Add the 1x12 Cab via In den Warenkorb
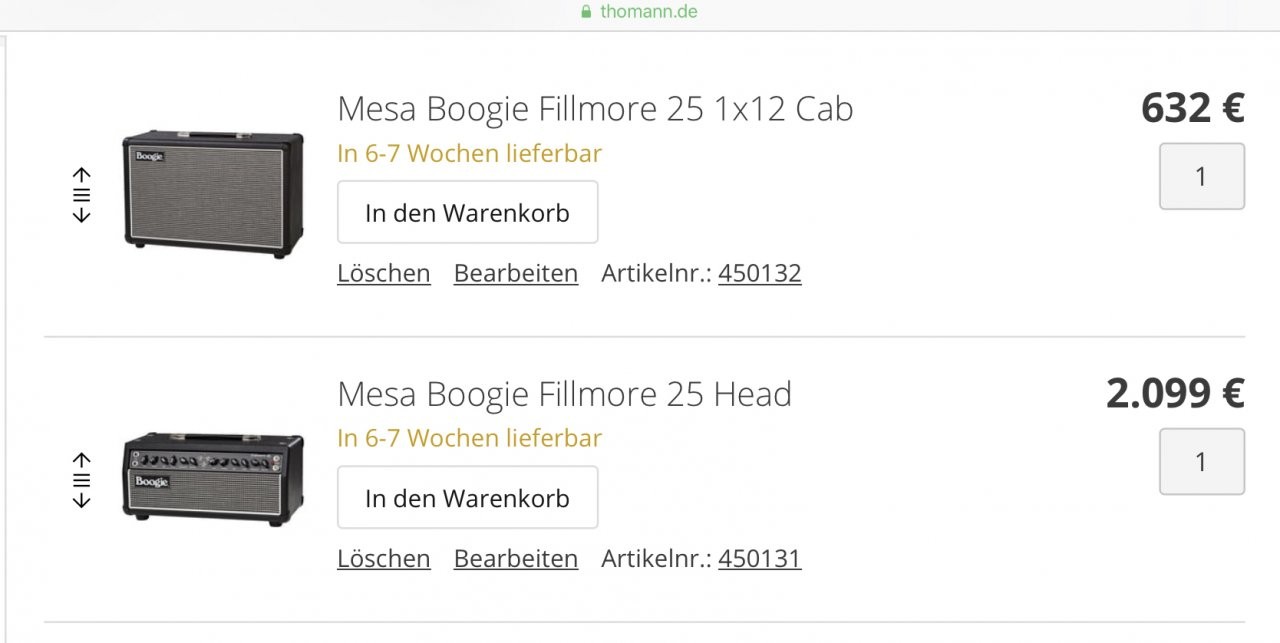The height and width of the screenshot is (643, 1280). (467, 212)
